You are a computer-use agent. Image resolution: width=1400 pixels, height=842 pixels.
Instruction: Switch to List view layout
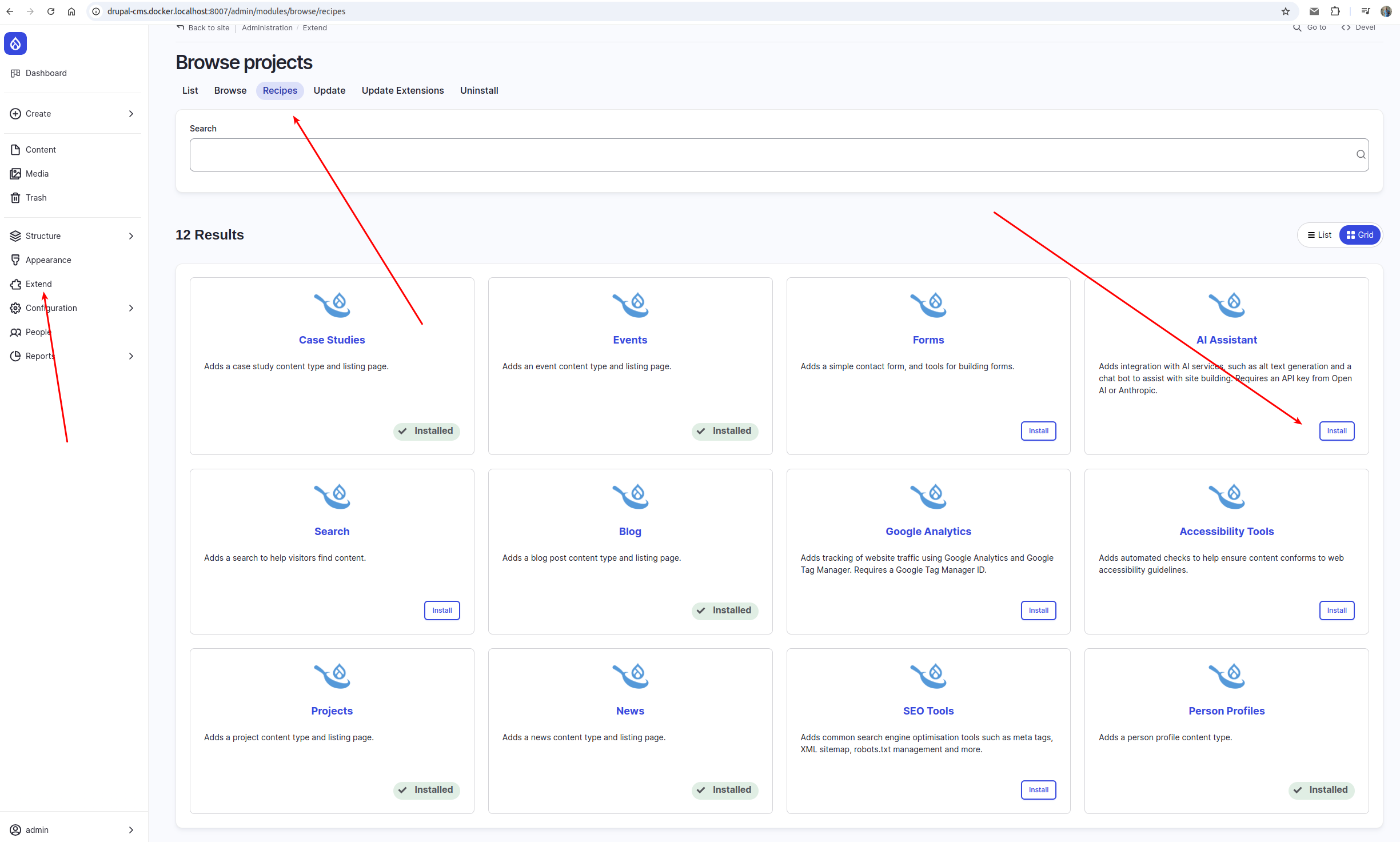tap(1318, 234)
